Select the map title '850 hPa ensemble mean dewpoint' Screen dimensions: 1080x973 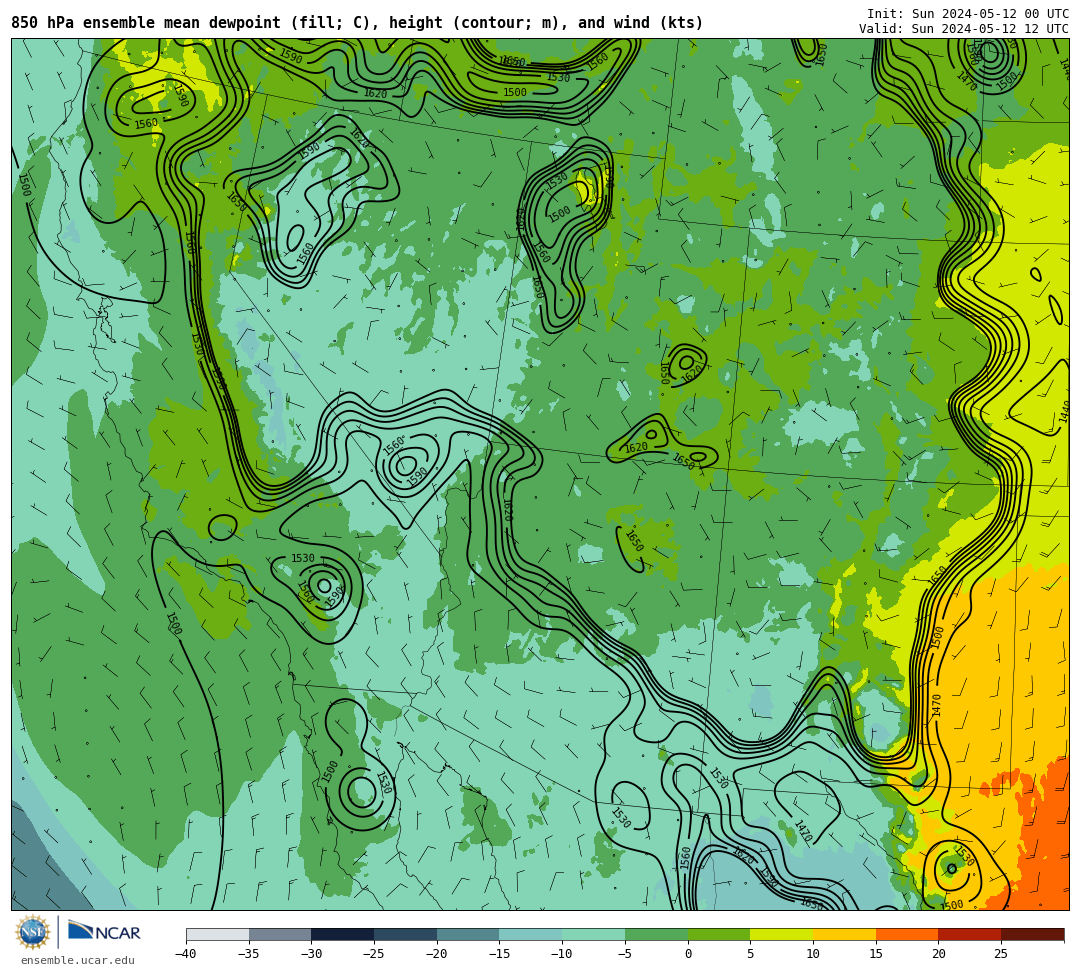tap(146, 23)
